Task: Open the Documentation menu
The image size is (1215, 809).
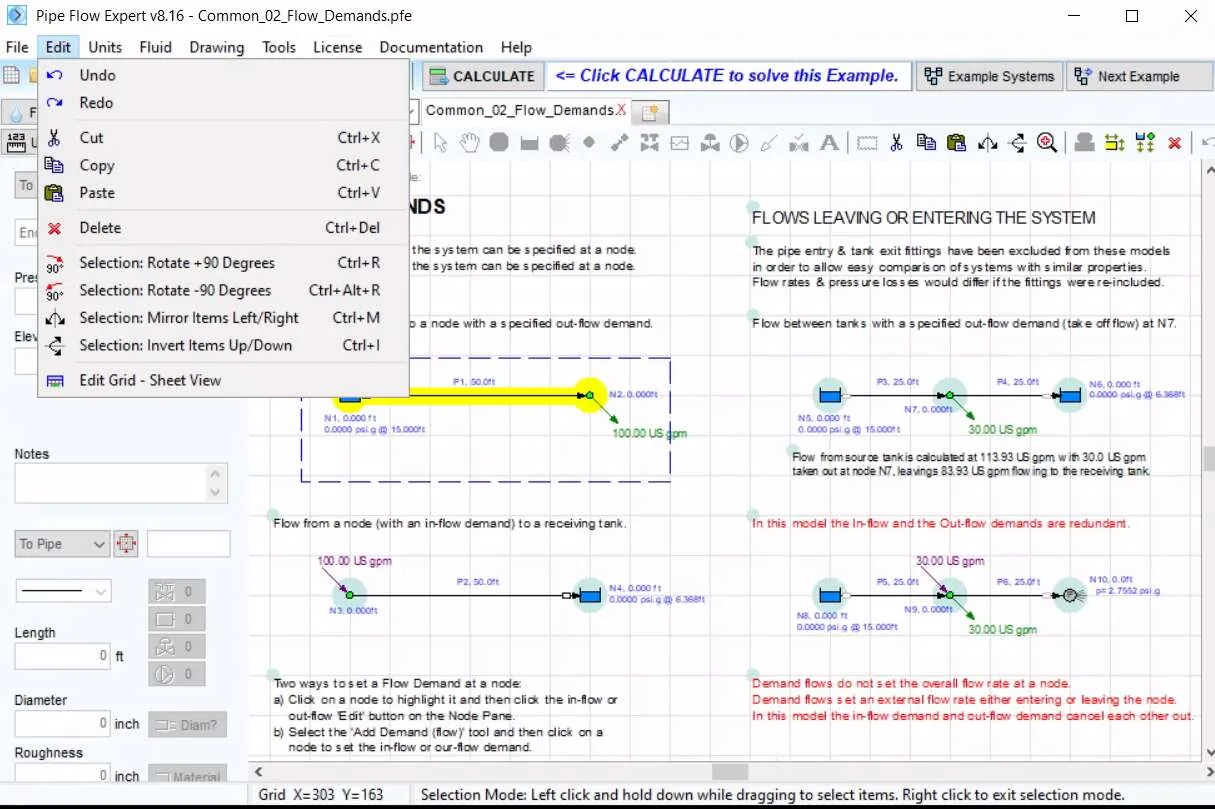Action: [x=431, y=47]
